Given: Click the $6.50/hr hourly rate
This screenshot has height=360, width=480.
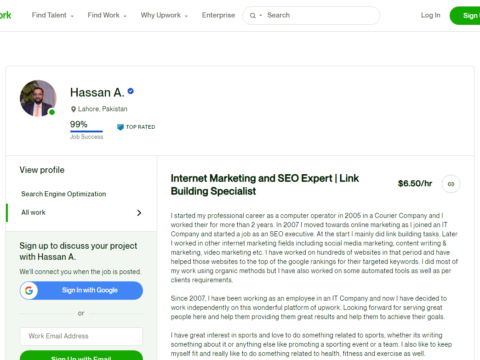Looking at the screenshot, I should click(x=415, y=183).
